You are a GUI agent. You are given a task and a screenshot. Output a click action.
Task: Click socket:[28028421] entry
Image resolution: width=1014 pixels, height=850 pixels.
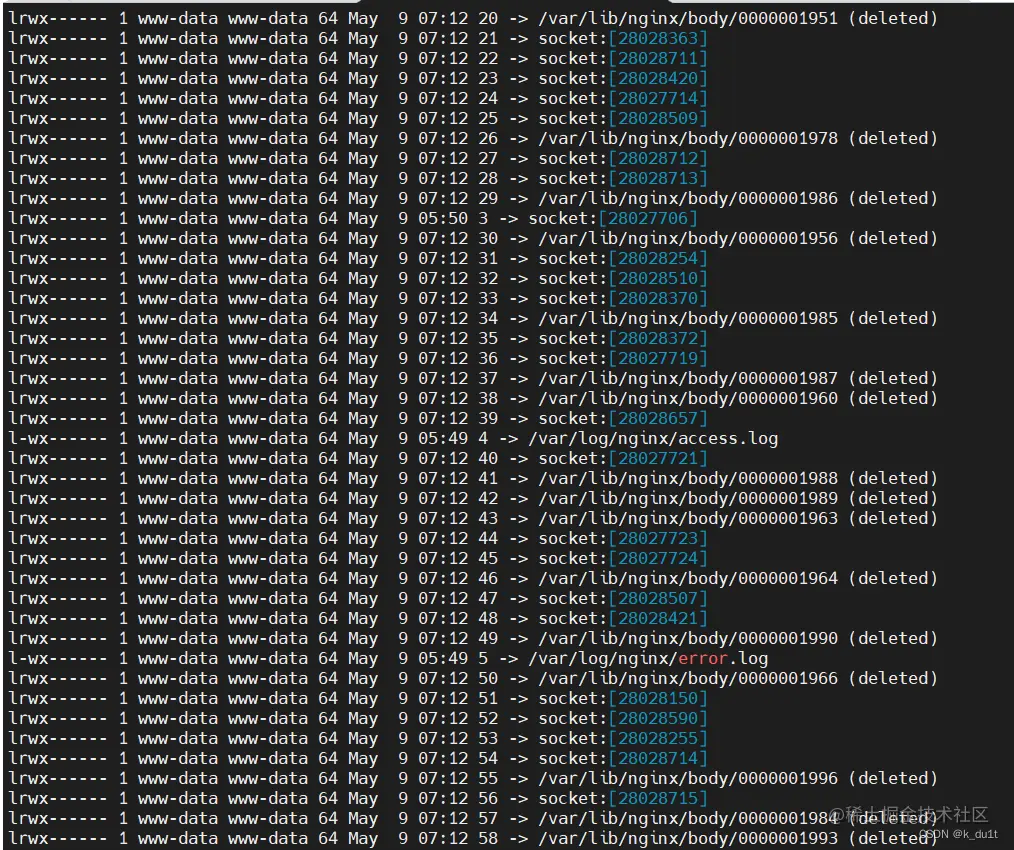623,620
